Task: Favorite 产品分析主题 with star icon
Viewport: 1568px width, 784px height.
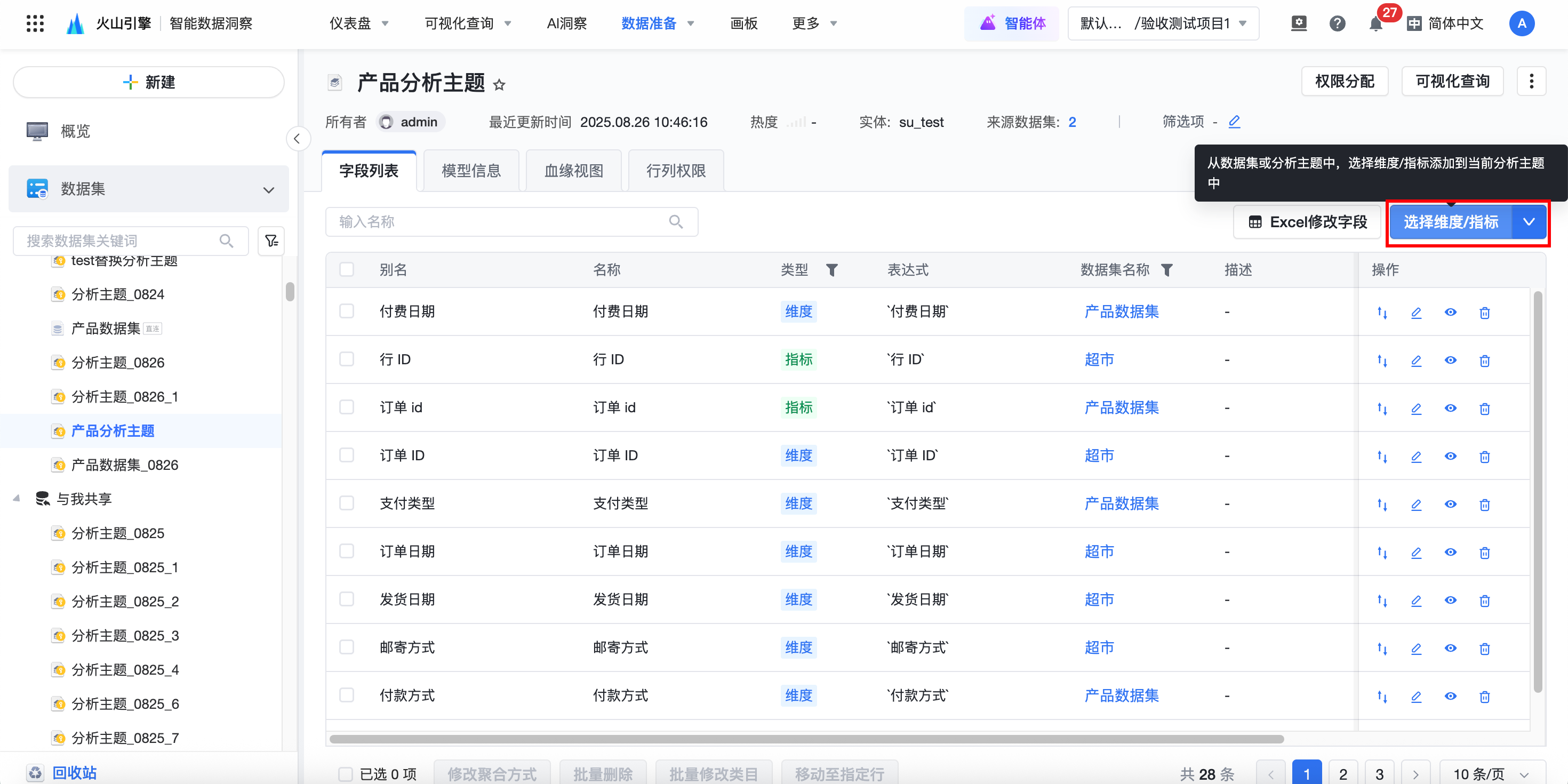Action: 499,85
